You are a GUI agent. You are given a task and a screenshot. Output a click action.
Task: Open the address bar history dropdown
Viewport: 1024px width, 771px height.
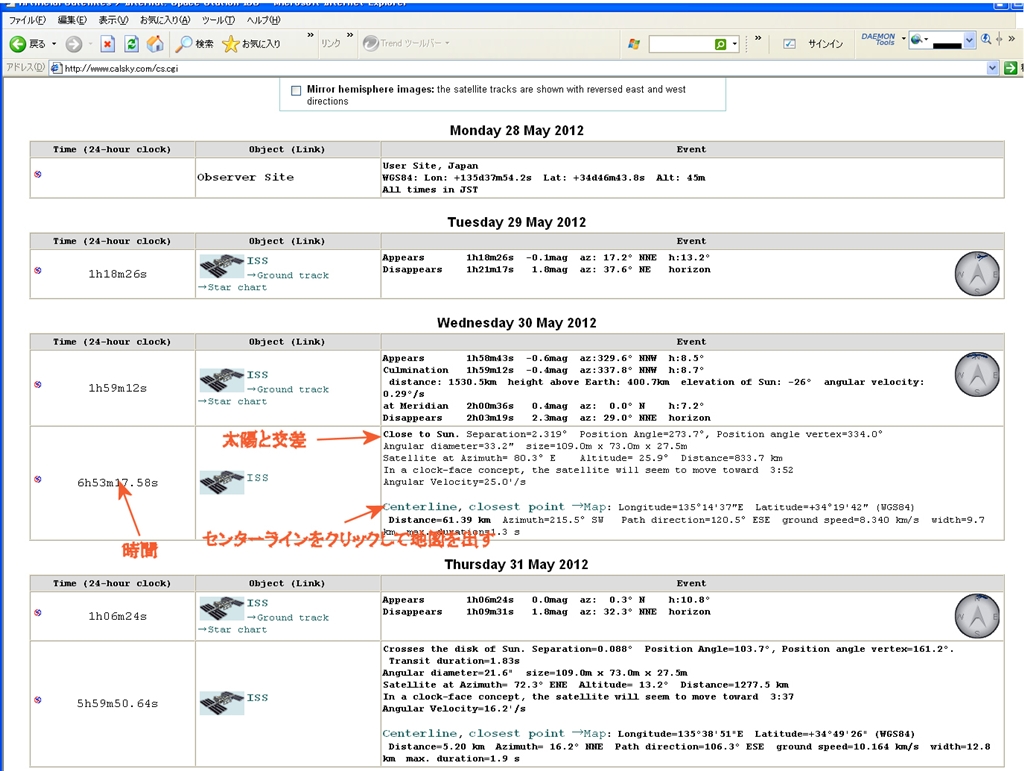(x=993, y=68)
